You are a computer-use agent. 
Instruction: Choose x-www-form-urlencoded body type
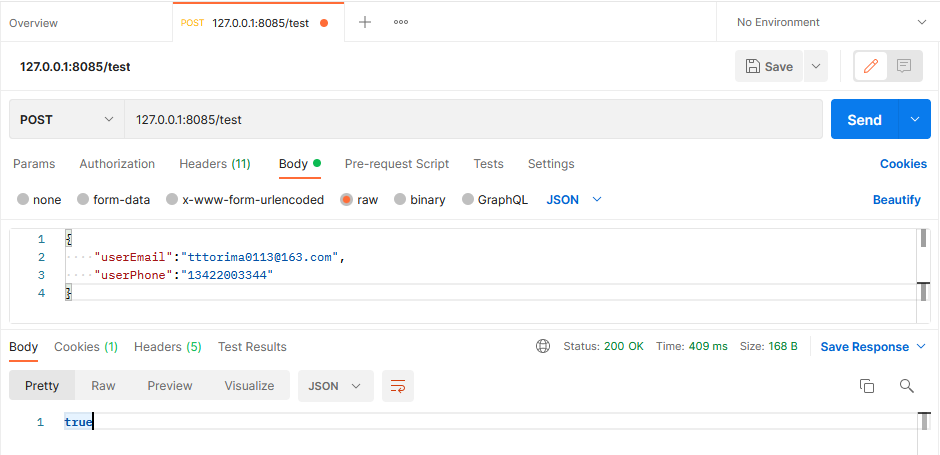(172, 200)
